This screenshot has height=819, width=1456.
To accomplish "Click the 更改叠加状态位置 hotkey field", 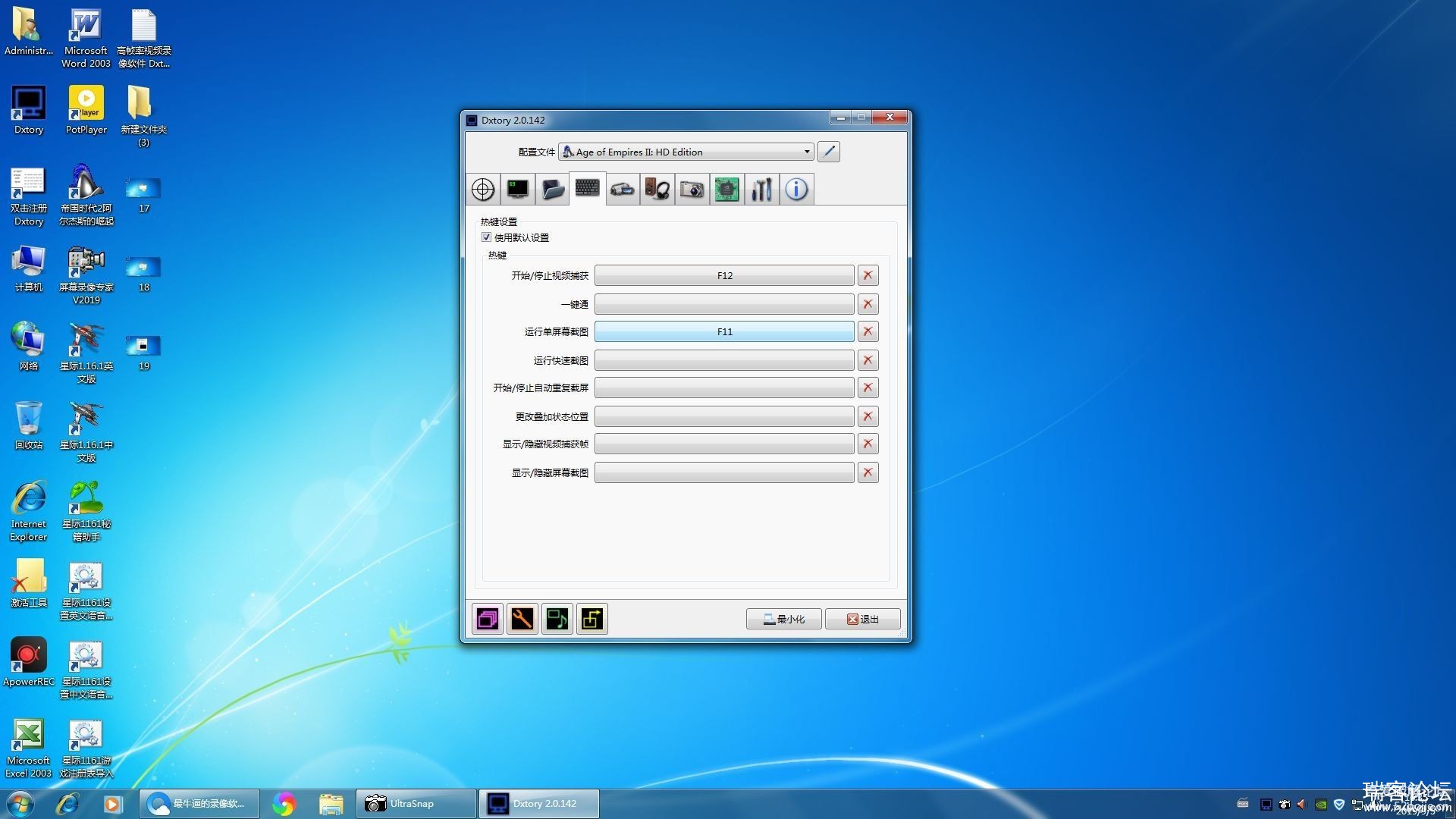I will pos(724,416).
